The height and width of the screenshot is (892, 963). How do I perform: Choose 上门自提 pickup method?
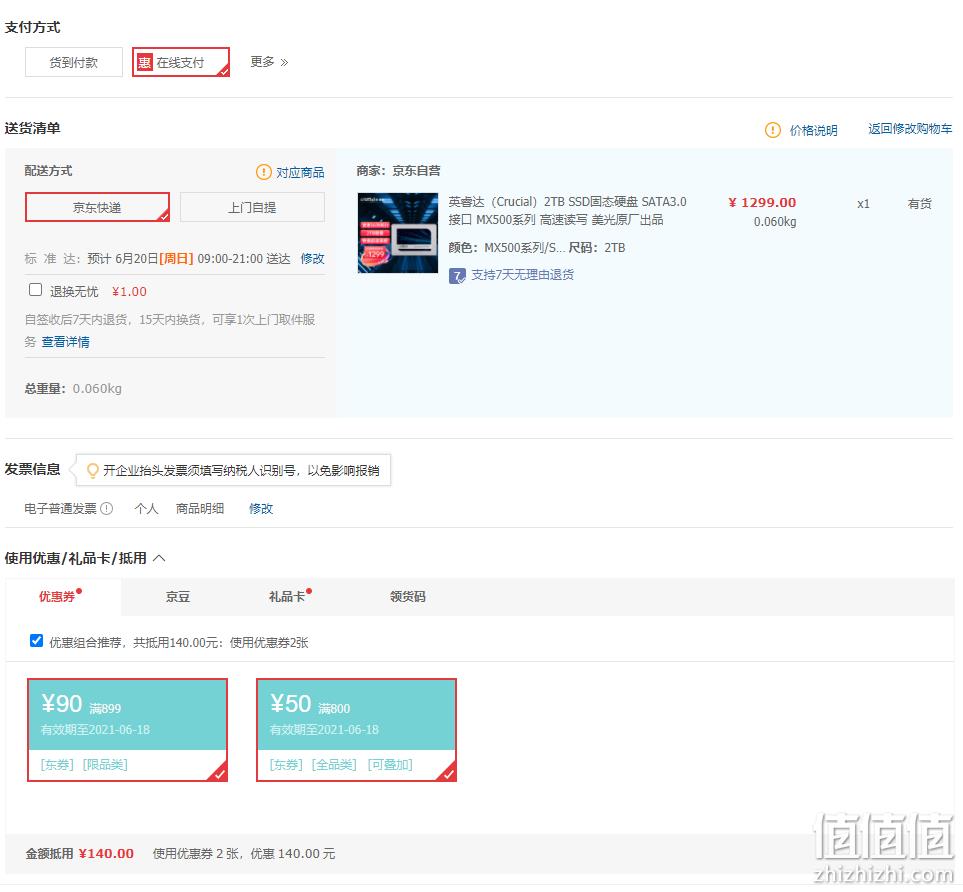pyautogui.click(x=252, y=207)
